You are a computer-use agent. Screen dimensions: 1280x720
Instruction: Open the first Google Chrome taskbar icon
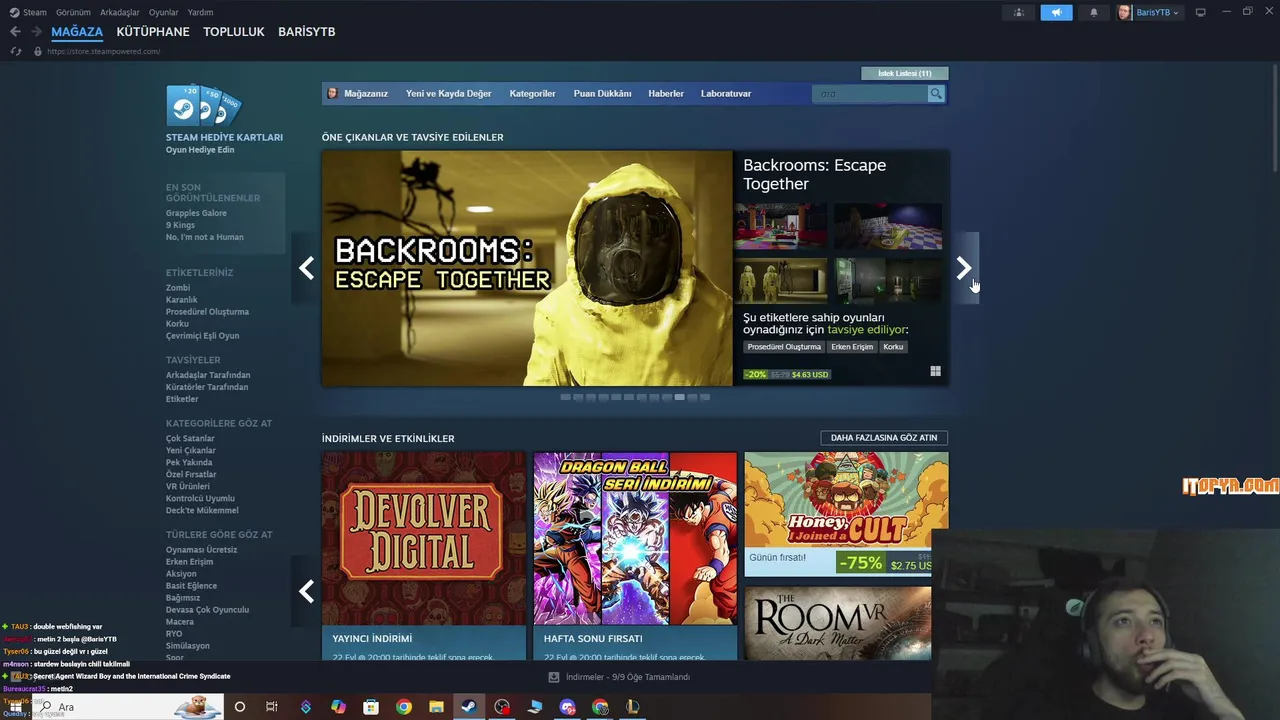403,707
